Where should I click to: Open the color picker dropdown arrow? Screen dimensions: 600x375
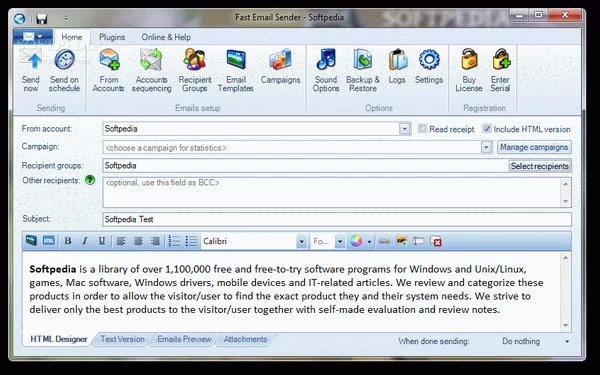pyautogui.click(x=369, y=241)
